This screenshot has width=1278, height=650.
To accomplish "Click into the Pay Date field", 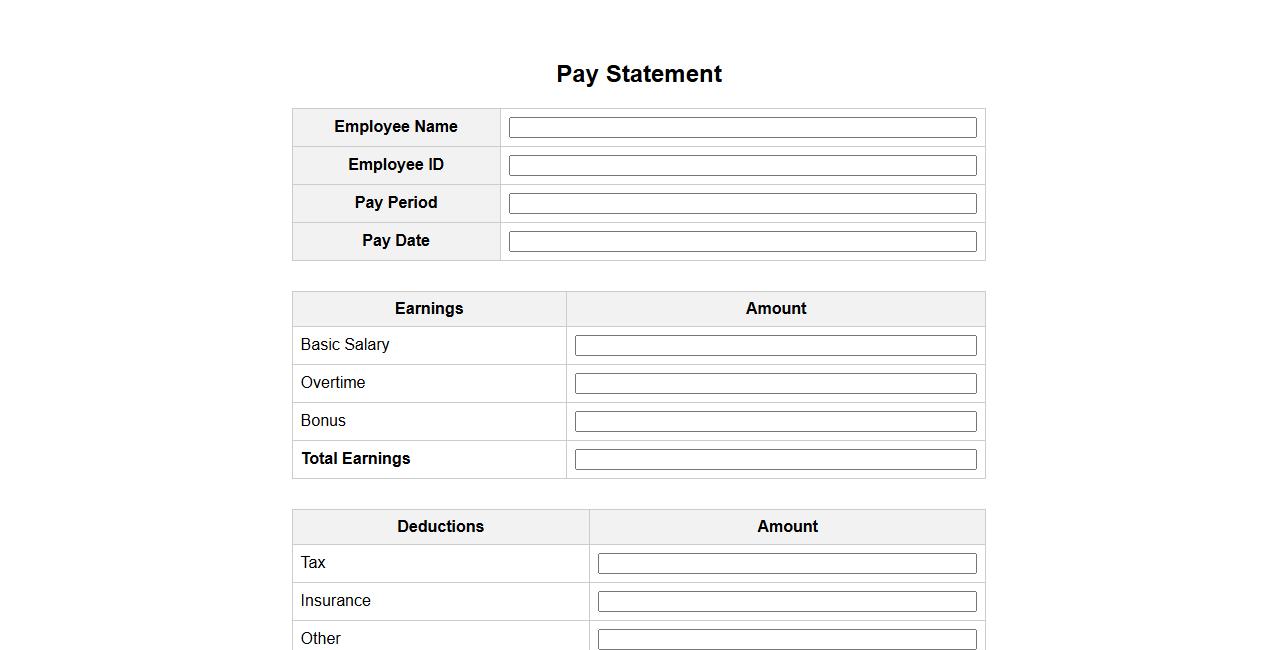I will (x=742, y=241).
